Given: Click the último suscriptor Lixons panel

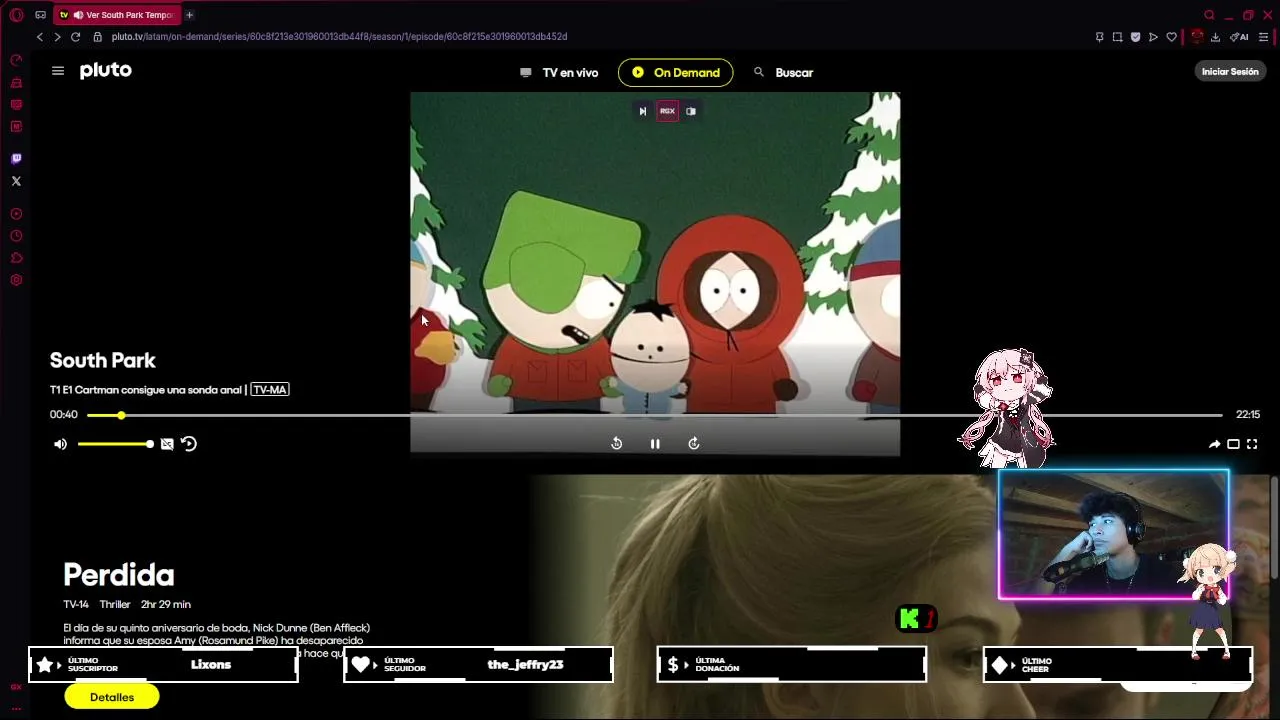Looking at the screenshot, I should [163, 664].
